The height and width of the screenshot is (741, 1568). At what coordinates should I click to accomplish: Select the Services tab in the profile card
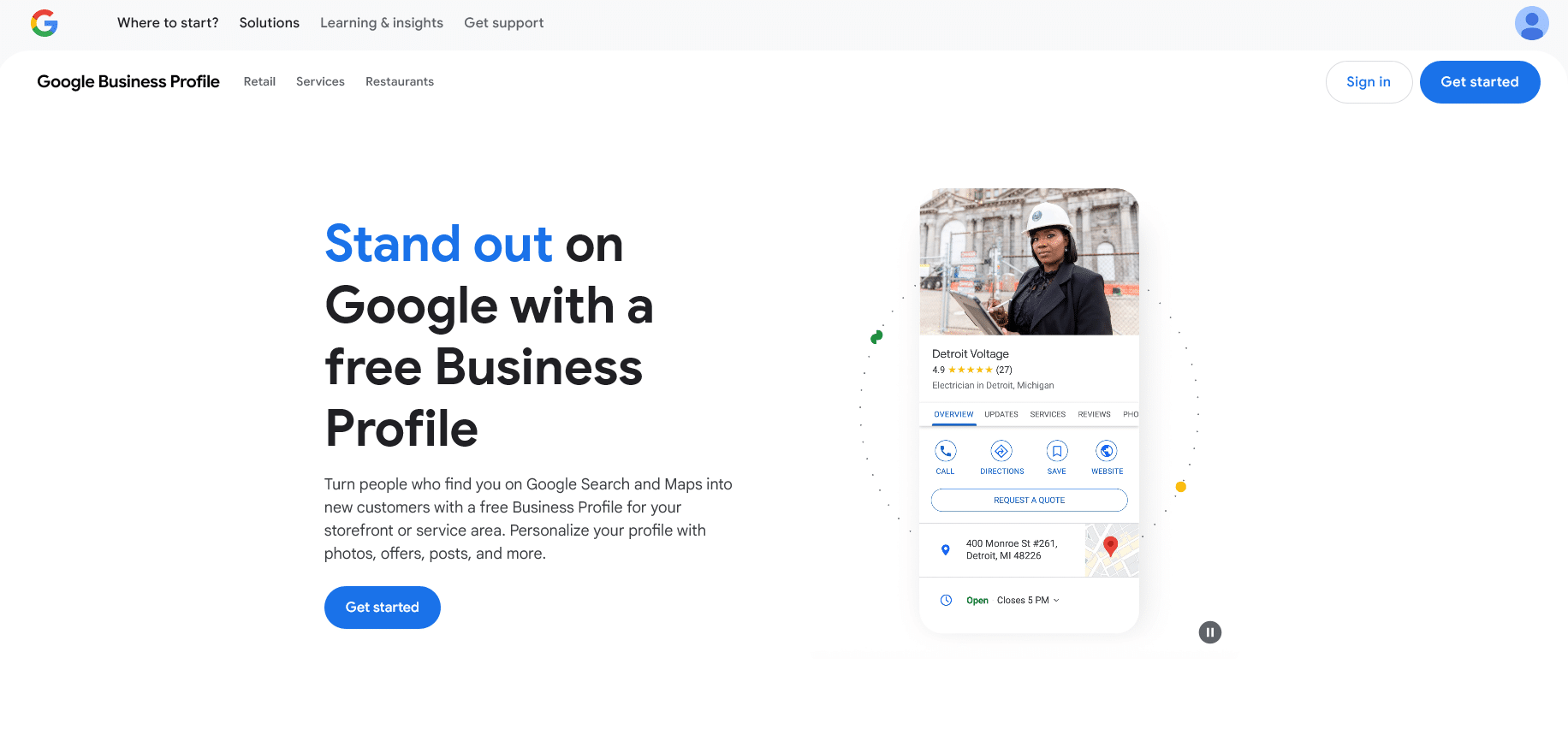(x=1048, y=414)
